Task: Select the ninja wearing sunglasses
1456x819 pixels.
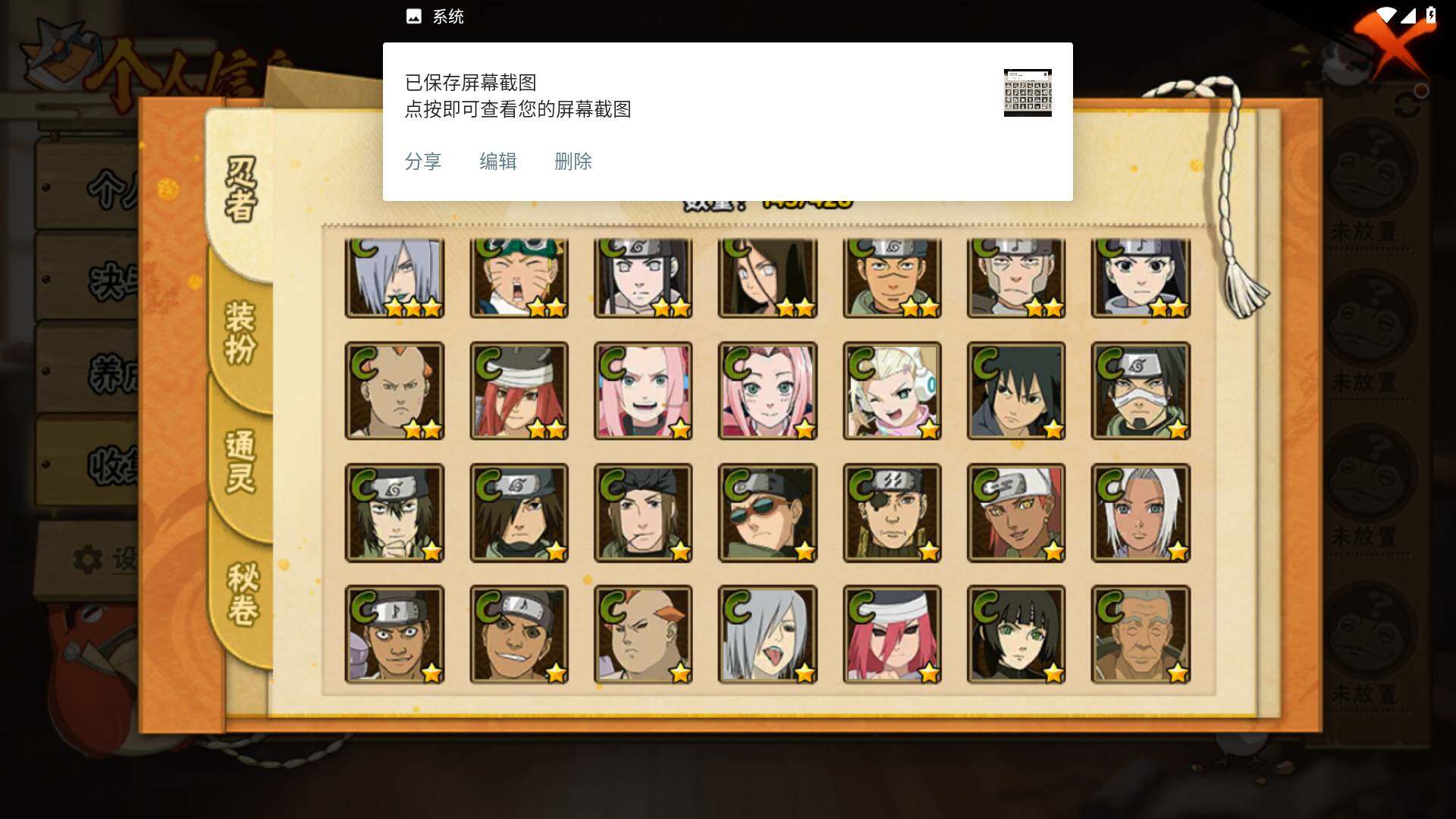Action: (x=767, y=513)
